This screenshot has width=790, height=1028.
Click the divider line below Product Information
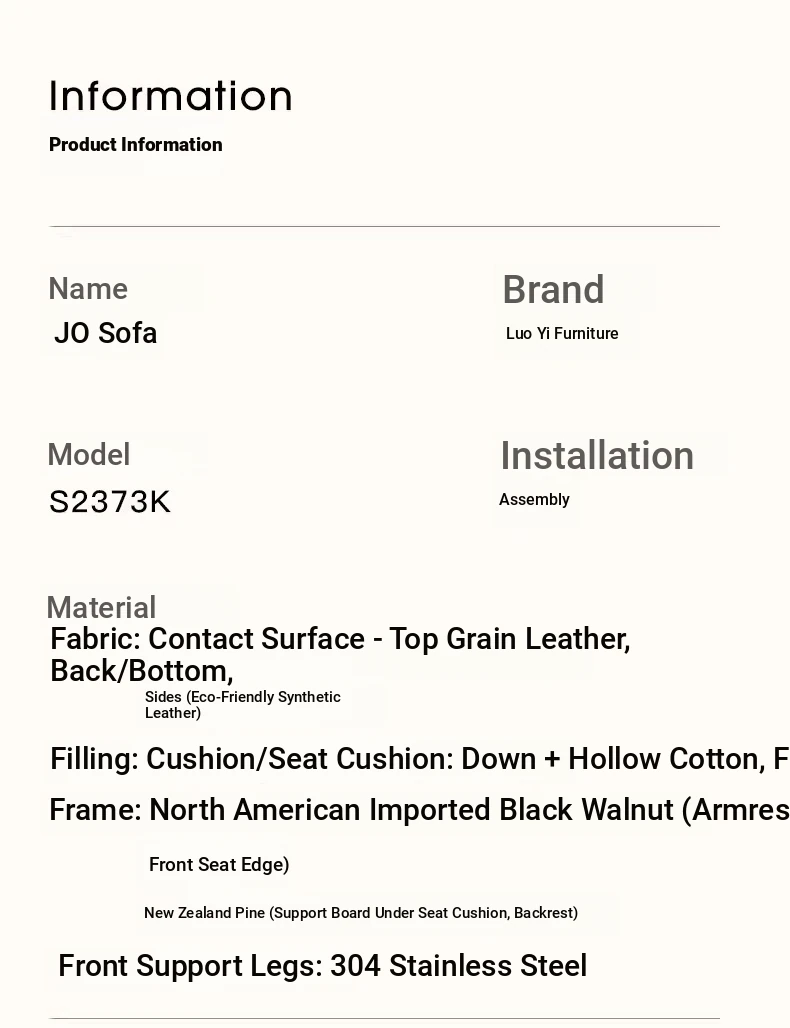385,227
